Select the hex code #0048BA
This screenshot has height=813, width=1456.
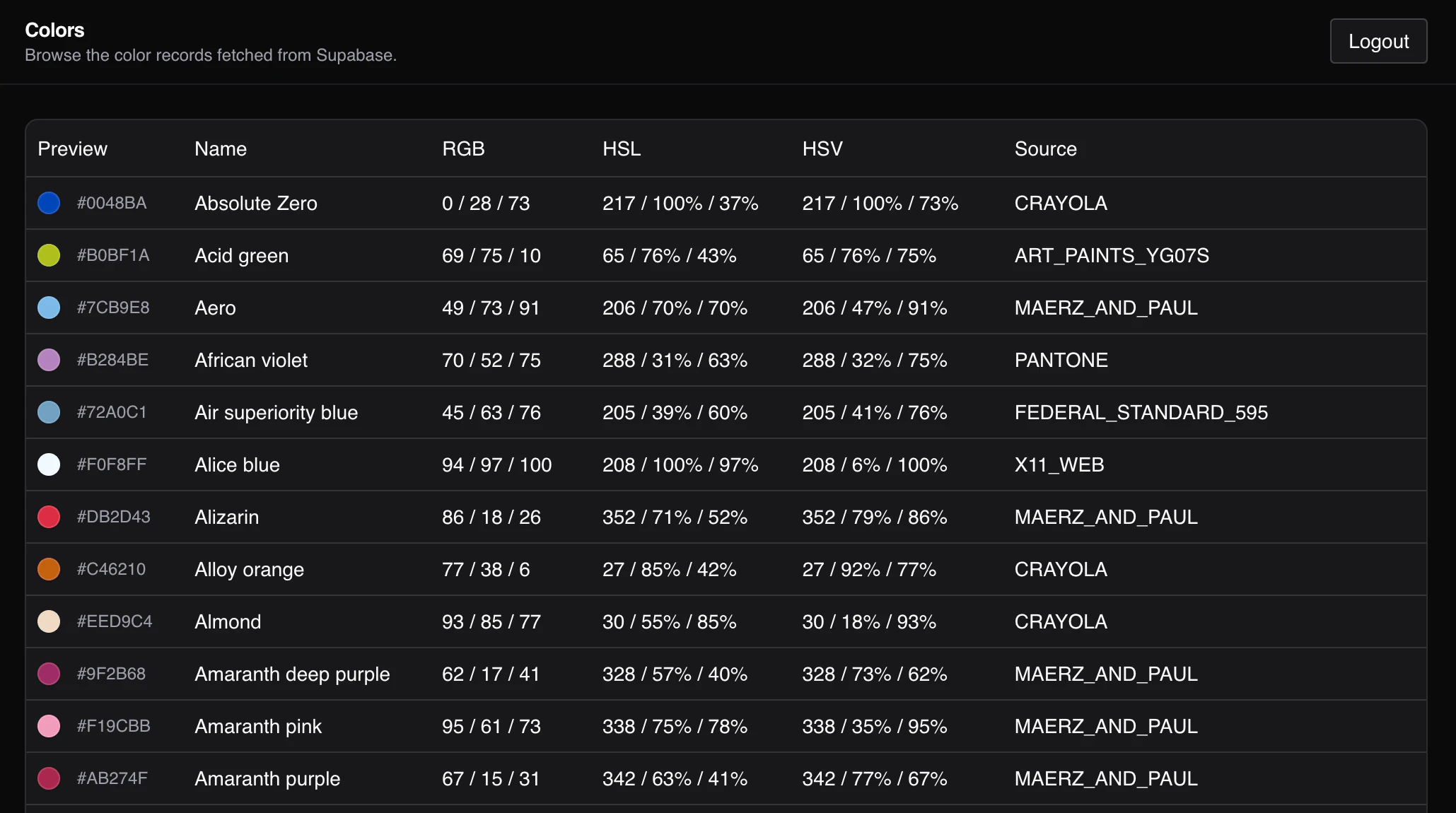(x=112, y=203)
